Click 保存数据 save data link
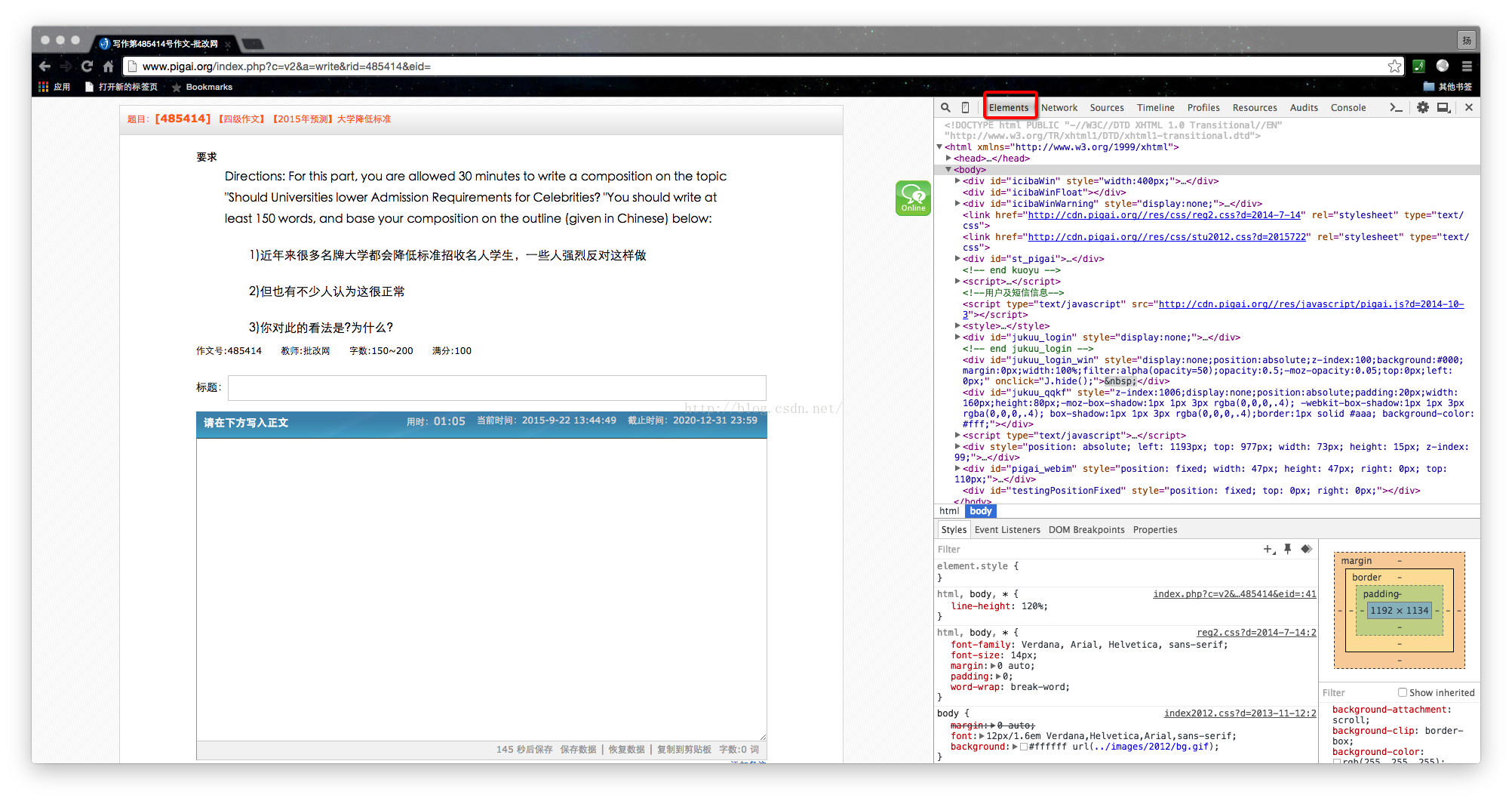The image size is (1512, 801). click(x=578, y=750)
